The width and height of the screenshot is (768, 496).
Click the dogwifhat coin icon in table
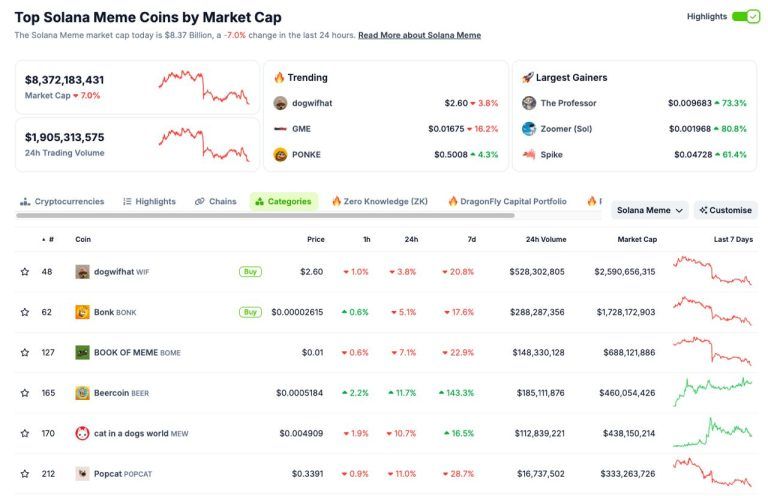[82, 272]
